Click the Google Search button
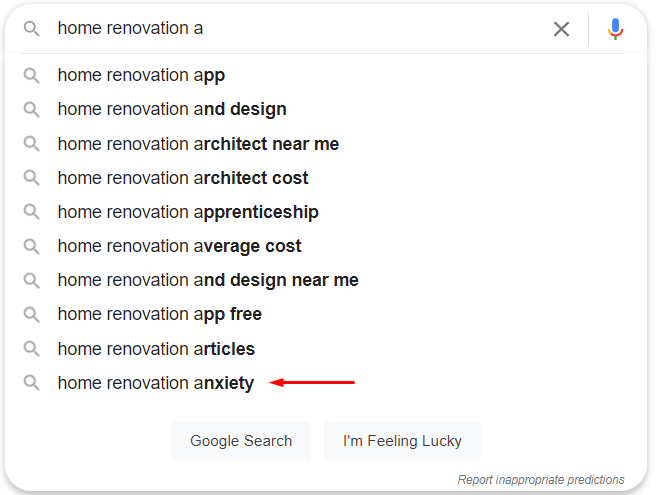This screenshot has height=495, width=660. 241,441
